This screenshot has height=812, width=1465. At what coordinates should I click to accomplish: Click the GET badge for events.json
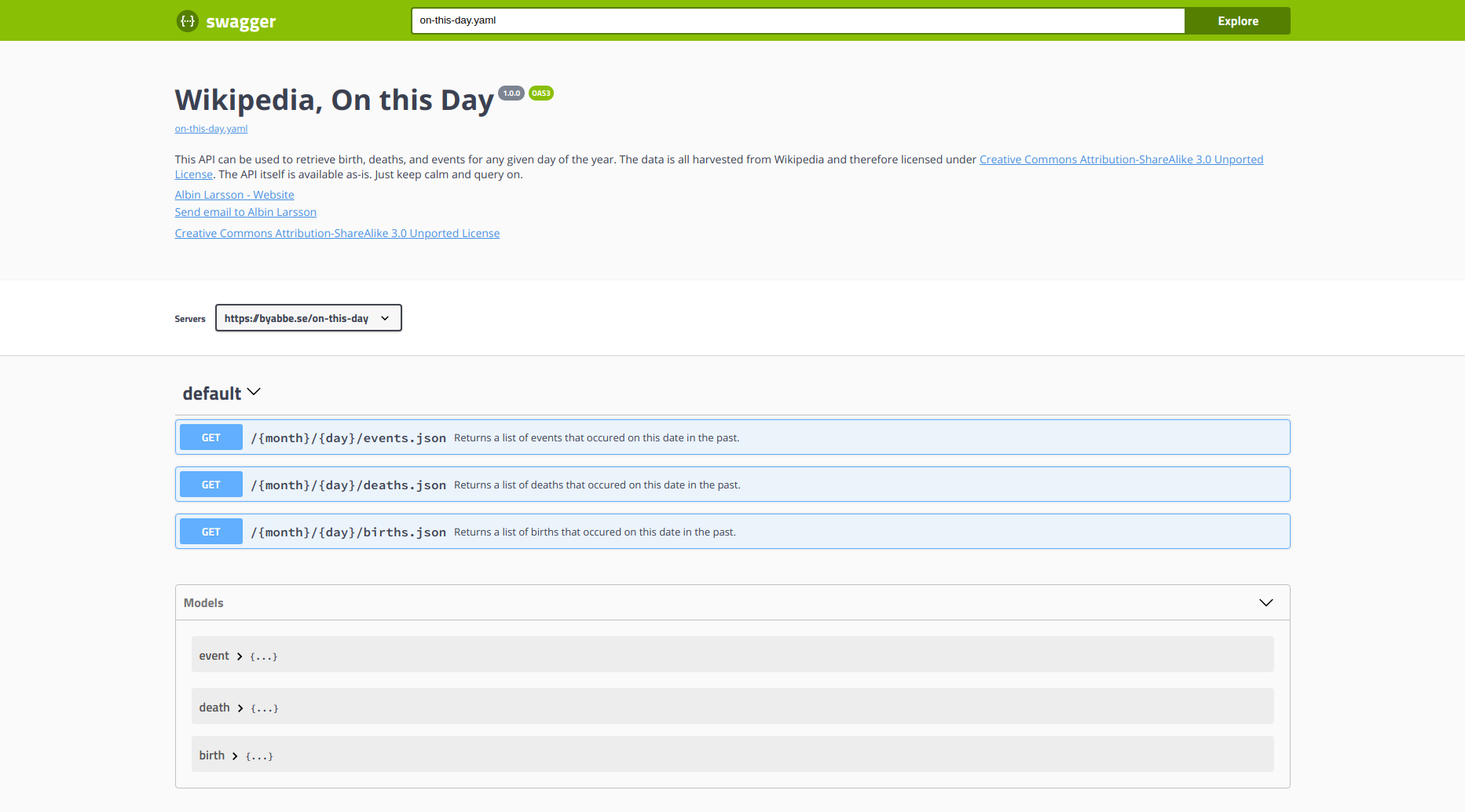point(211,437)
